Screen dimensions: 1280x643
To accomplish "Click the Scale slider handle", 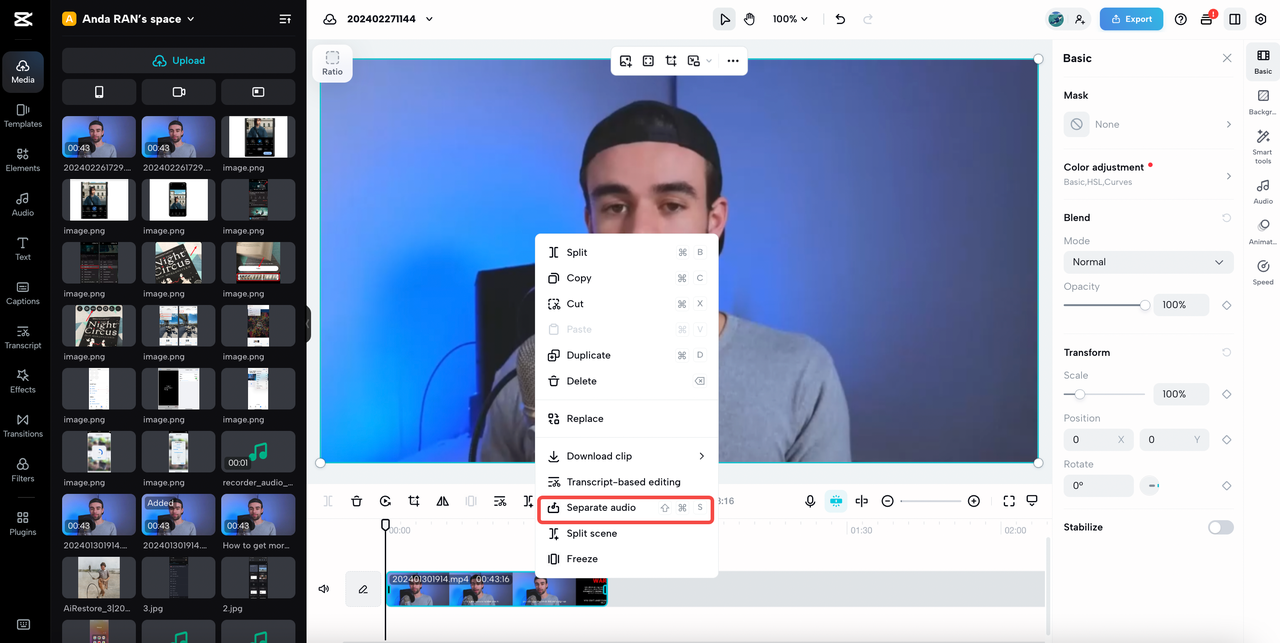I will (1080, 394).
